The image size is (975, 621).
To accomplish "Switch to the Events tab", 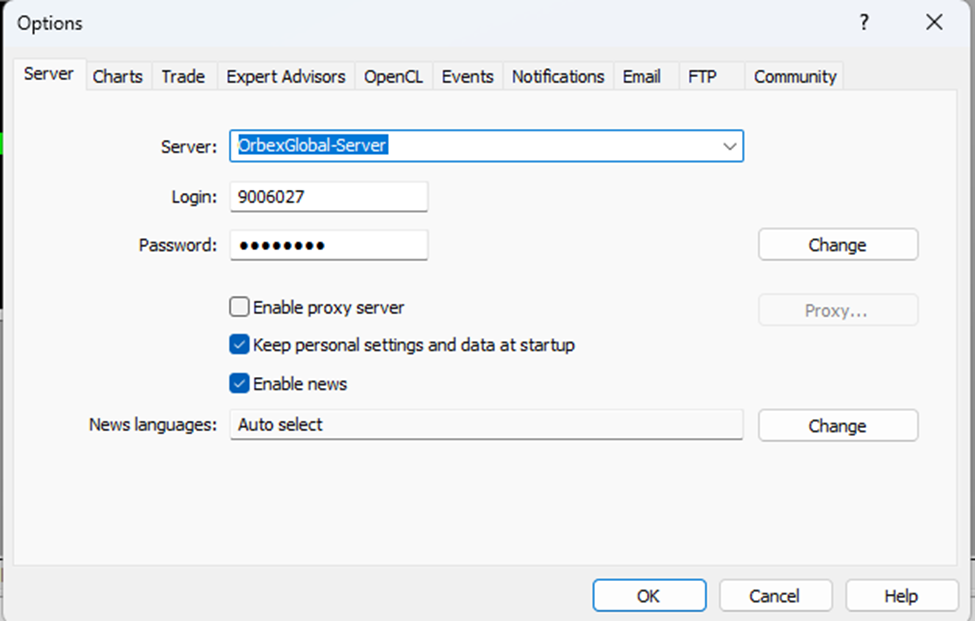I will pyautogui.click(x=468, y=76).
